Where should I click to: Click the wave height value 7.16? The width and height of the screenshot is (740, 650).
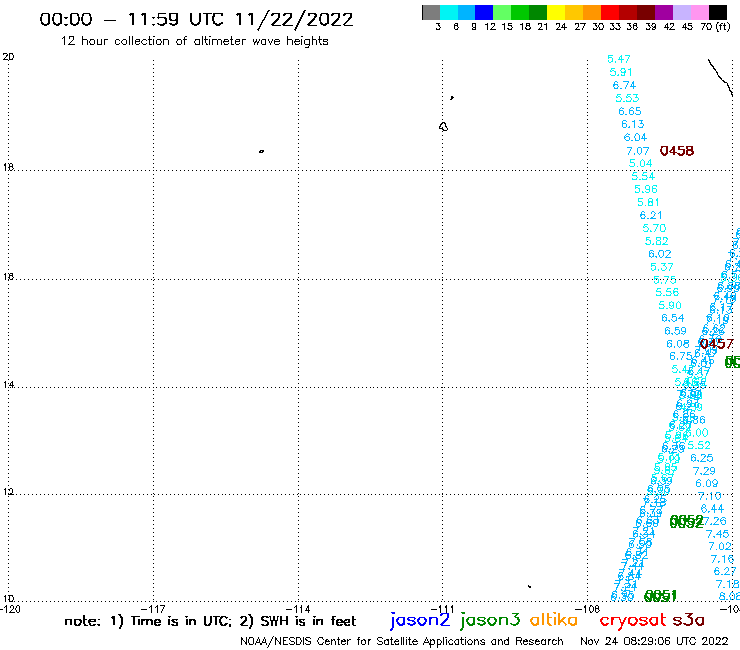[723, 559]
